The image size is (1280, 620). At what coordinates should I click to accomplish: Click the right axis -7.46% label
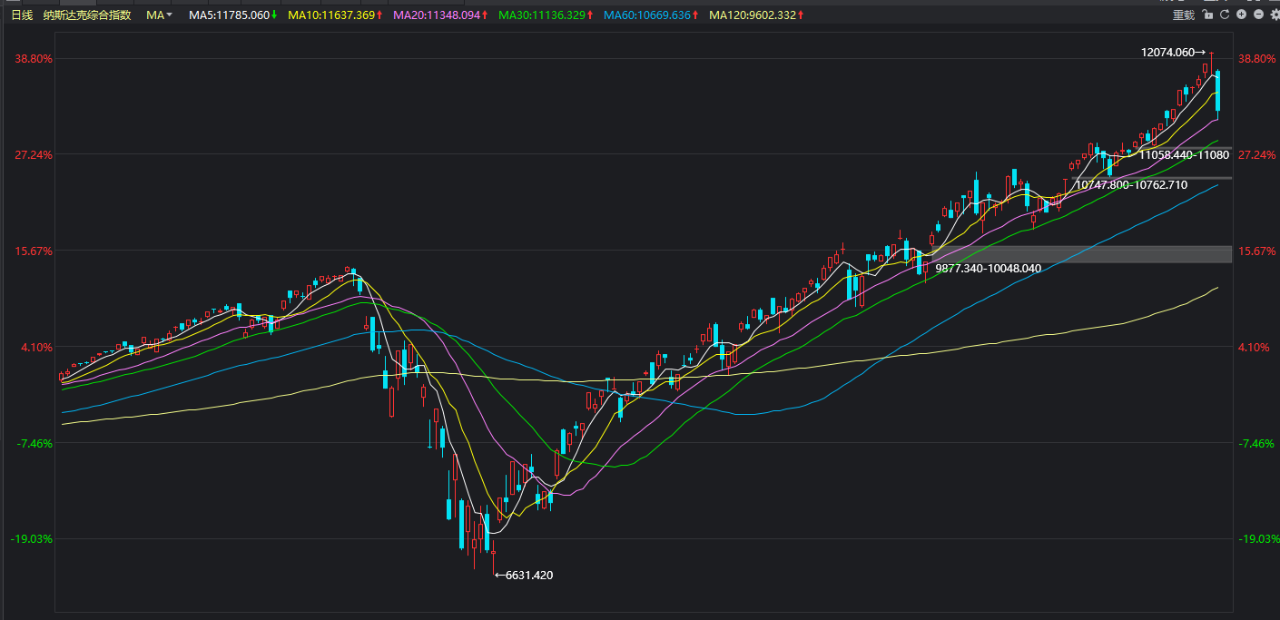[x=1256, y=443]
